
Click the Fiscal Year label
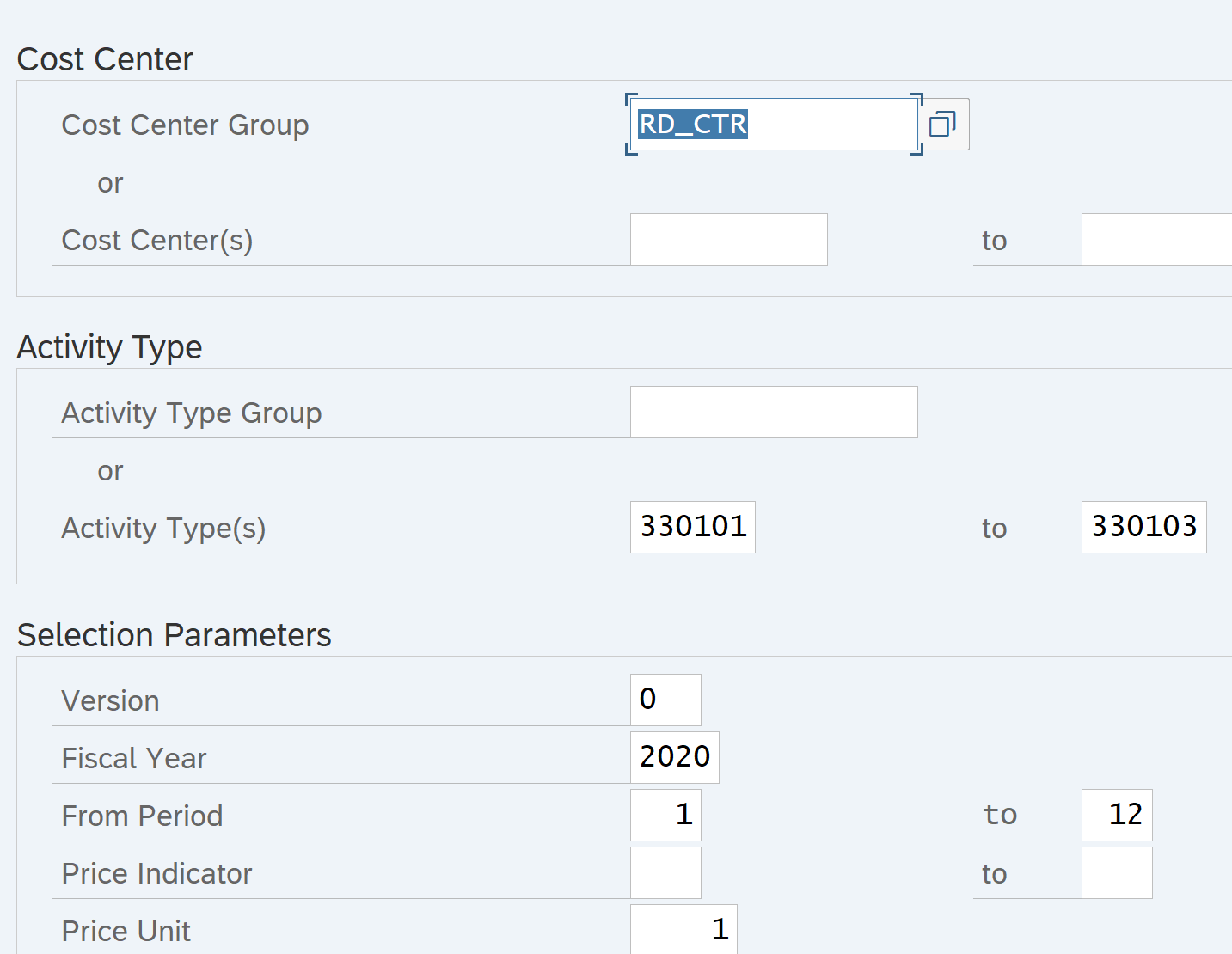[x=134, y=759]
